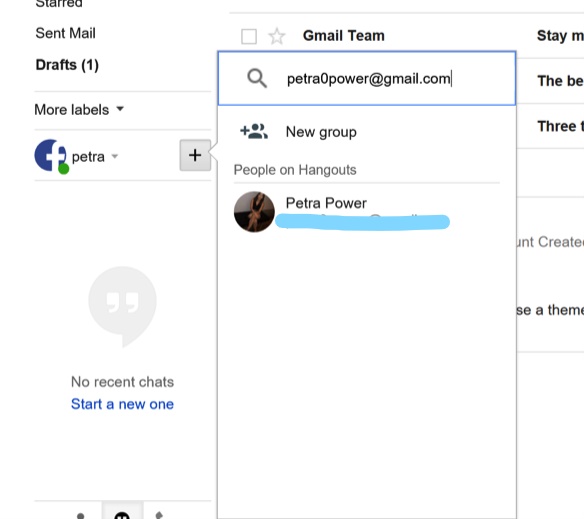Click the New group people icon

tap(254, 132)
